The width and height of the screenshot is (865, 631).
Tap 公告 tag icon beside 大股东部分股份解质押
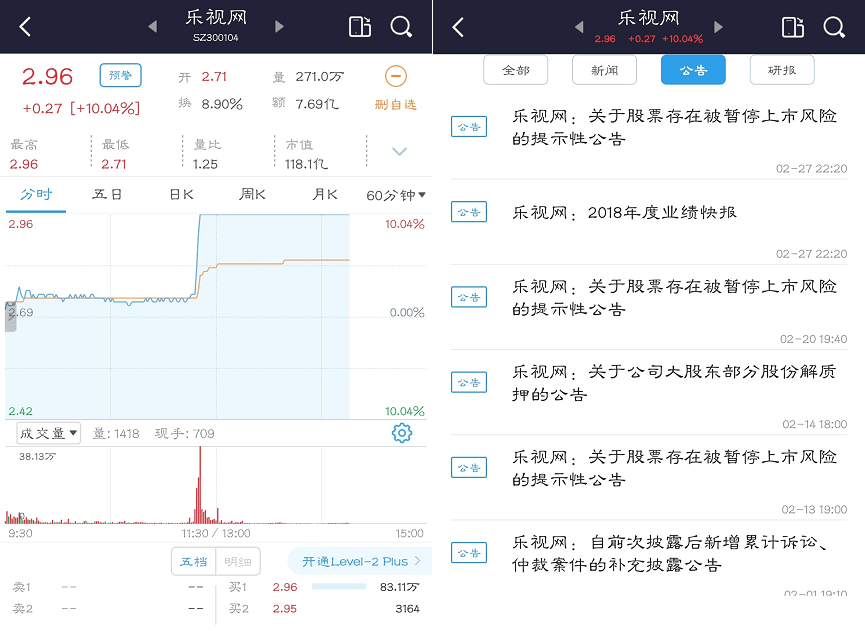tap(469, 382)
